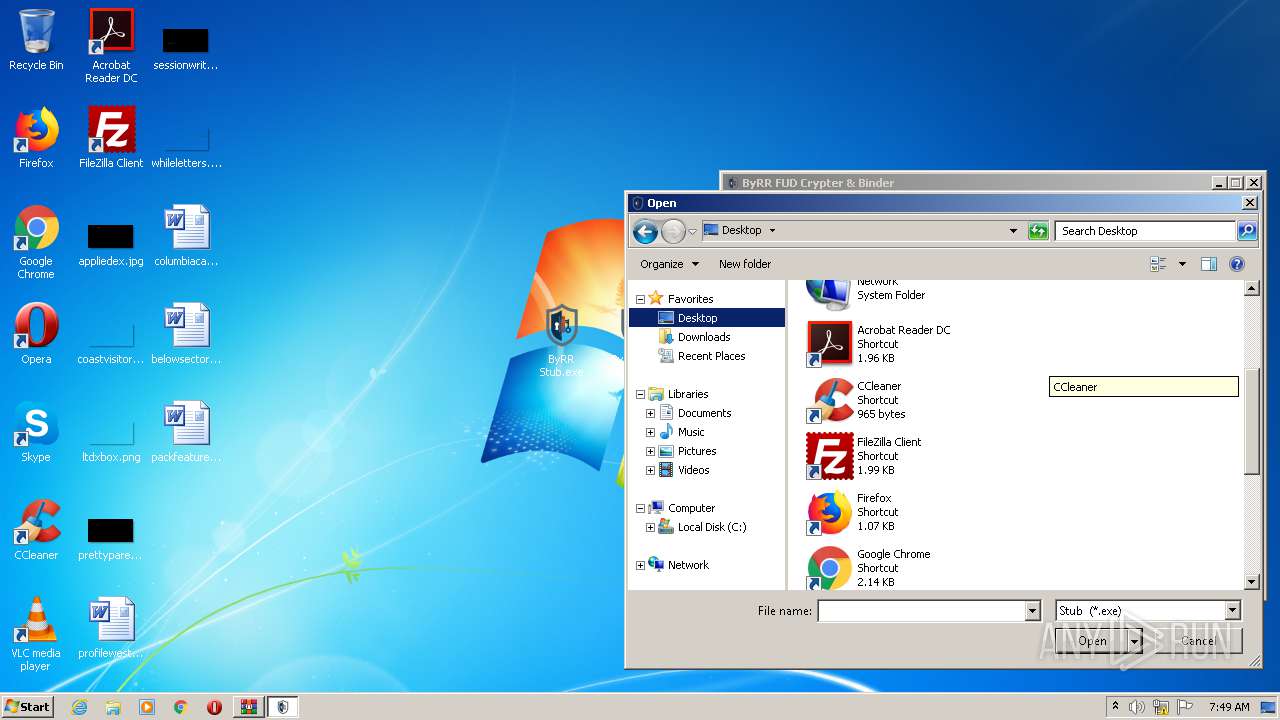Click the File name input field

tap(921, 611)
